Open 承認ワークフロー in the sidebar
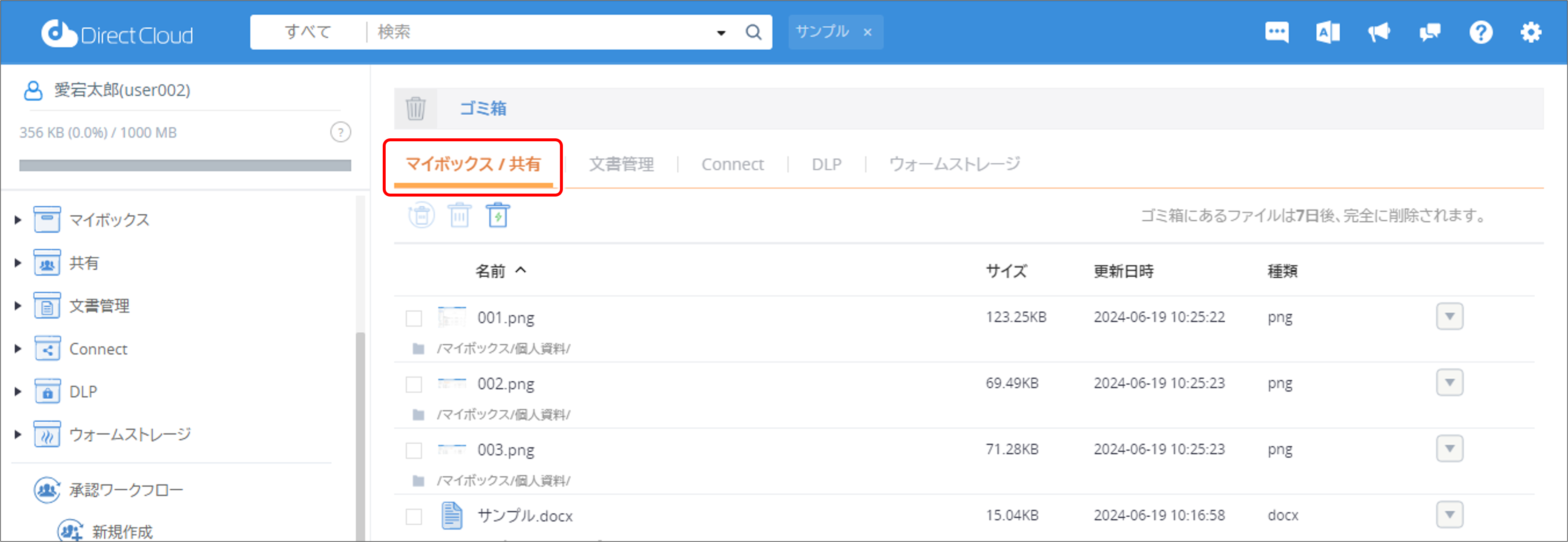 (125, 490)
